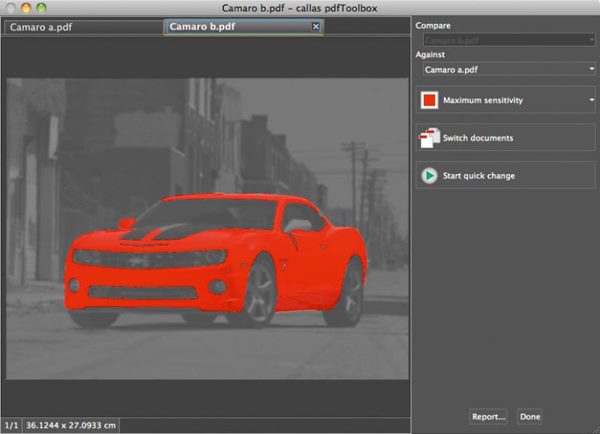Click the Done button

coord(530,417)
